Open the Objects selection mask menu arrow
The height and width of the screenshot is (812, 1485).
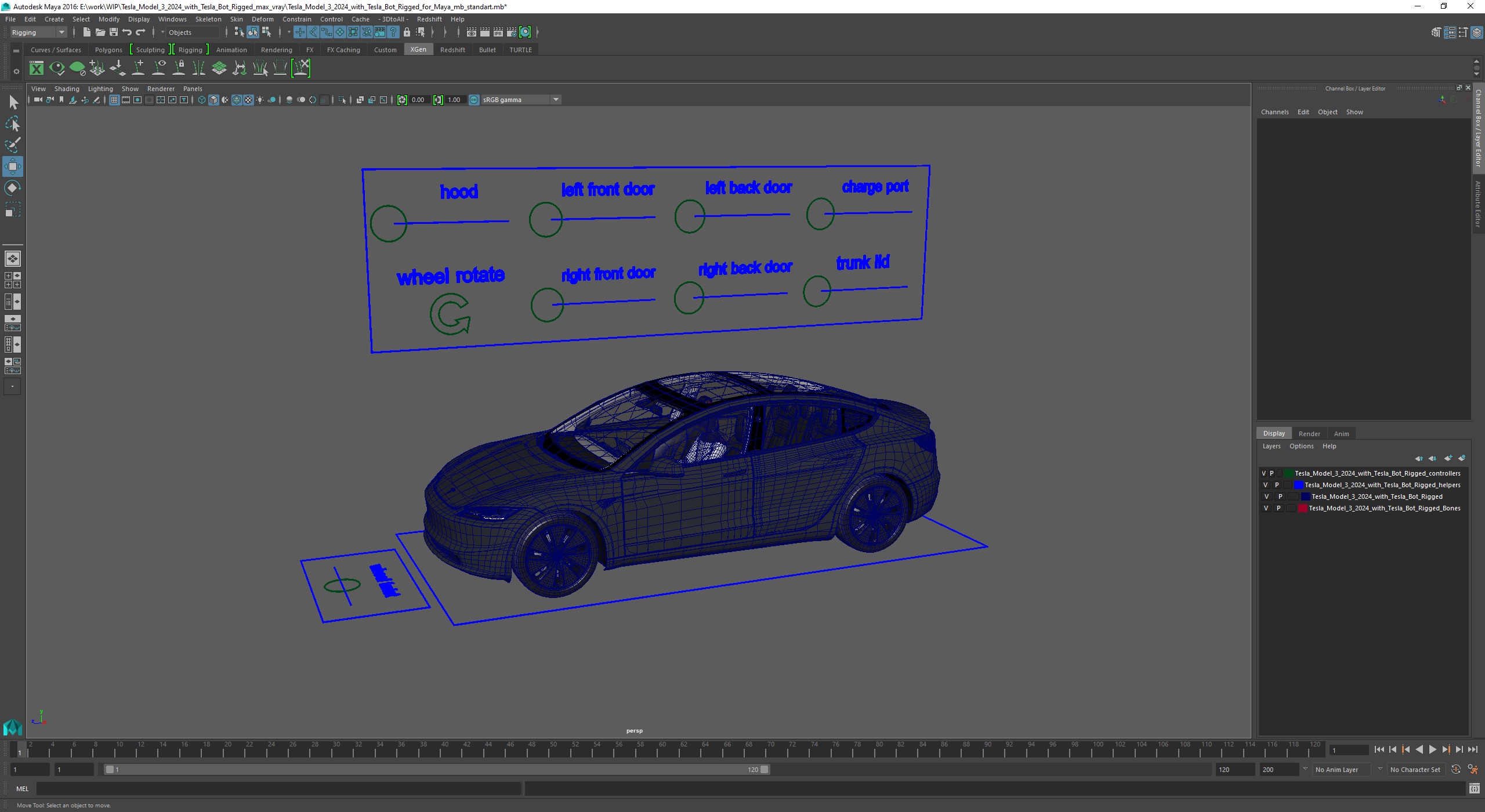[163, 32]
